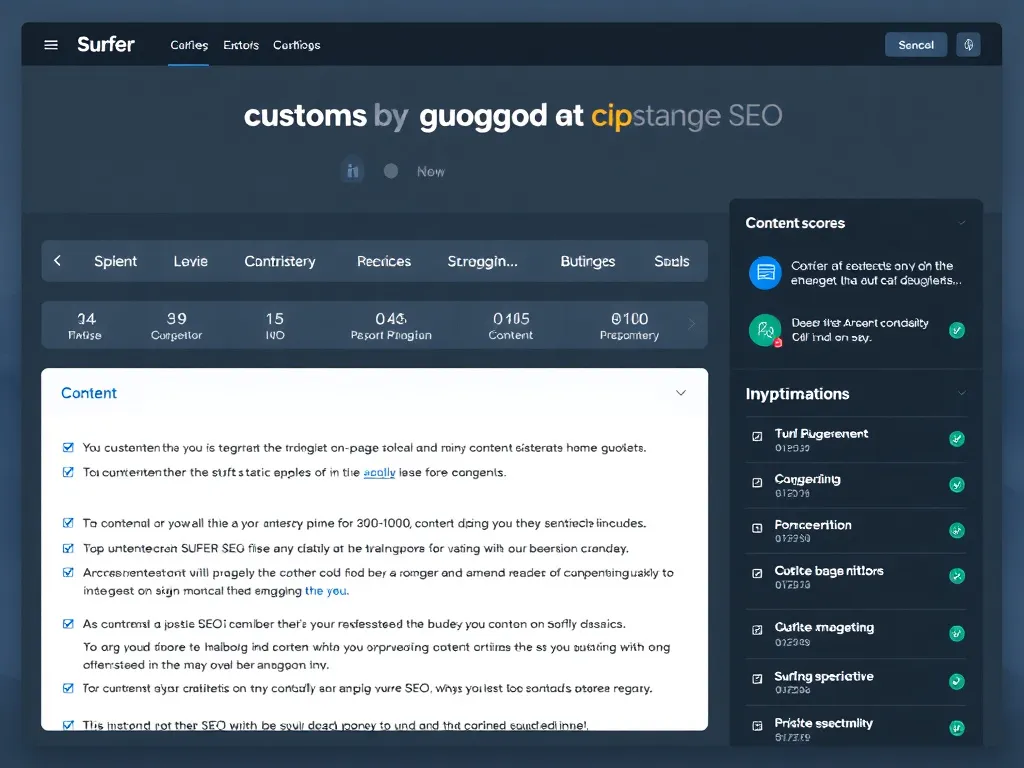Viewport: 1024px width, 768px height.
Task: Click the 39 Corgeitor stat
Action: [176, 326]
